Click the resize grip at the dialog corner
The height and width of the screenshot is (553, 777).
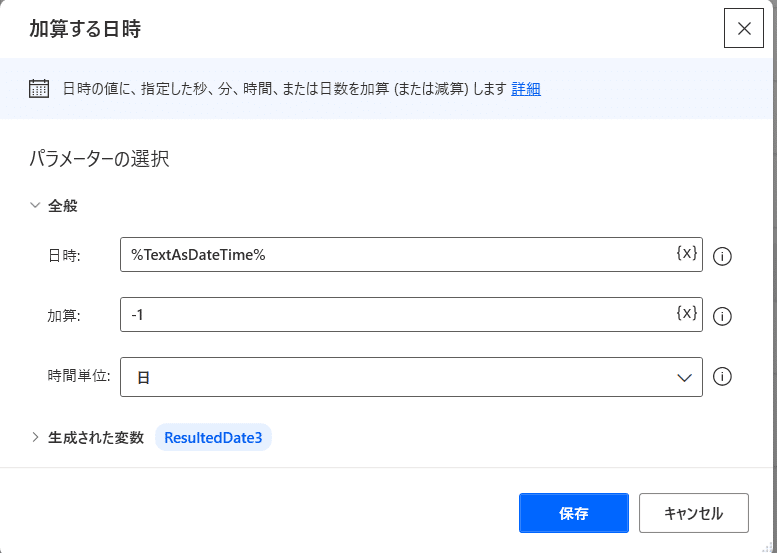coord(767,547)
